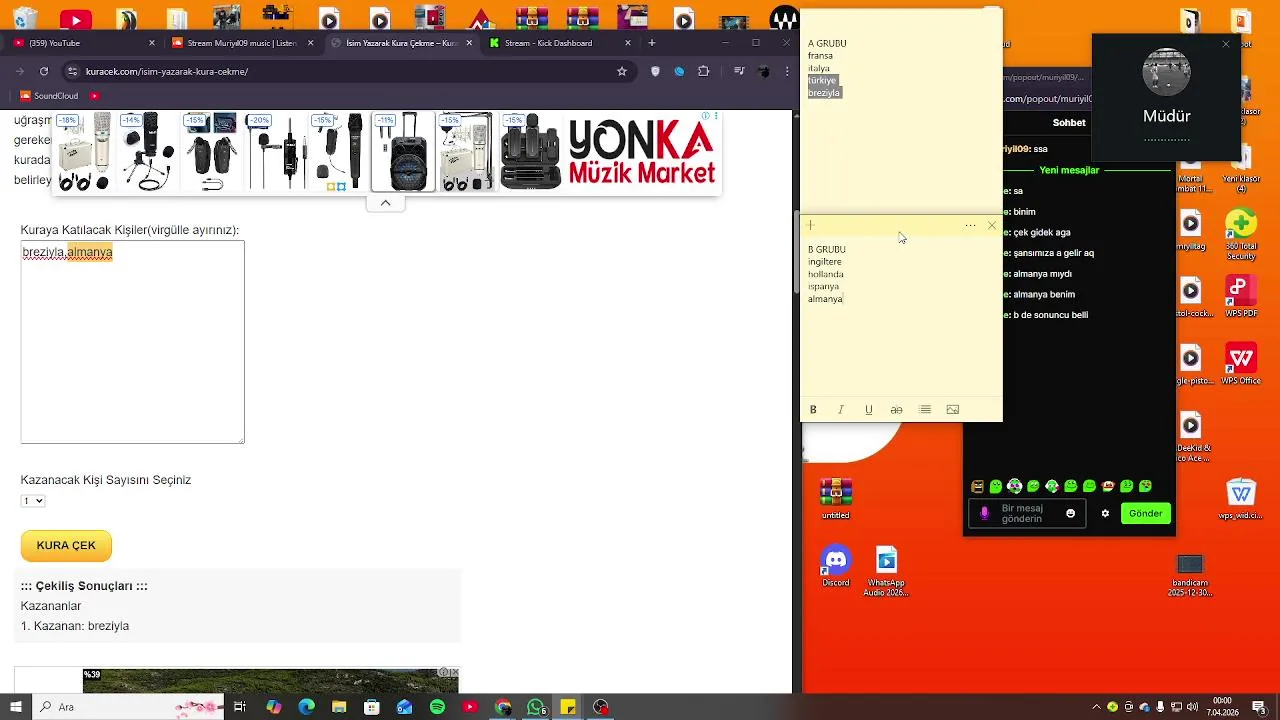Click the Ara taskbar search box
Image resolution: width=1280 pixels, height=720 pixels.
coord(128,707)
